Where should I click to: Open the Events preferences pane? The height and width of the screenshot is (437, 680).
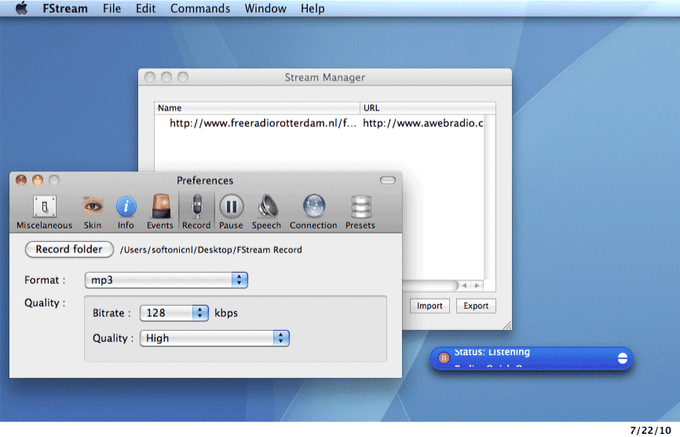160,212
